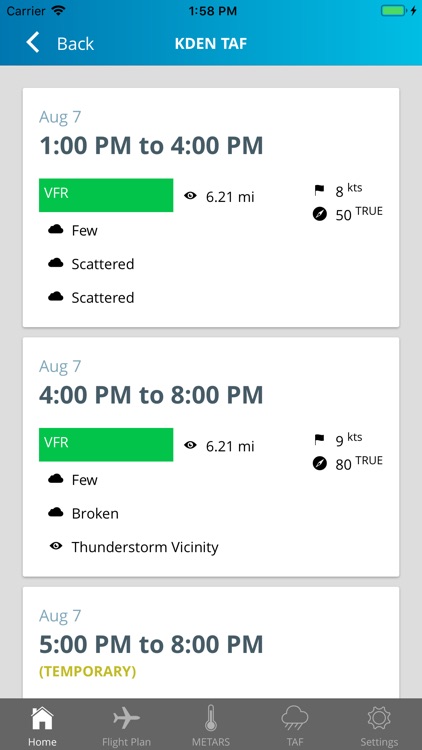Screen dimensions: 422x750
Task: Click the visibility eye icon in 1:00 PM card
Action: pyautogui.click(x=190, y=195)
